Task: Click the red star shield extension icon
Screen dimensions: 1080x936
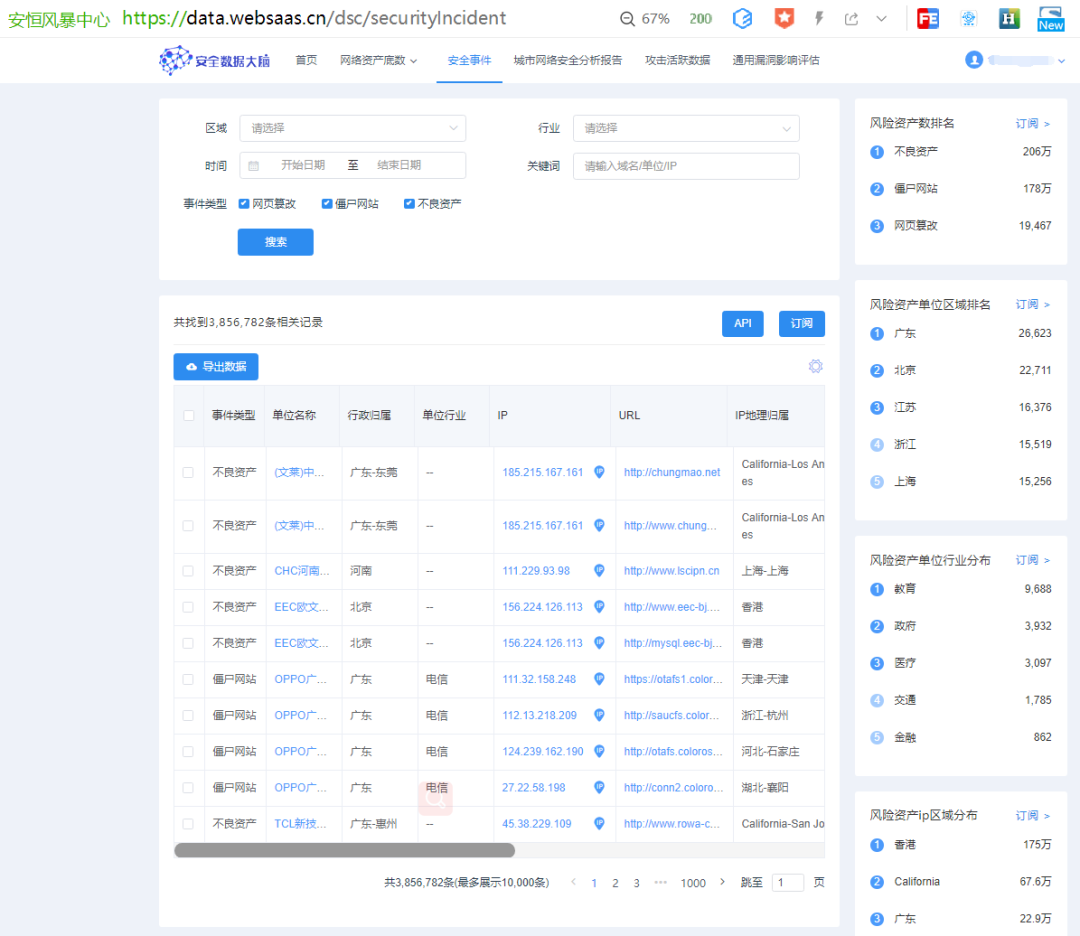Action: point(784,18)
